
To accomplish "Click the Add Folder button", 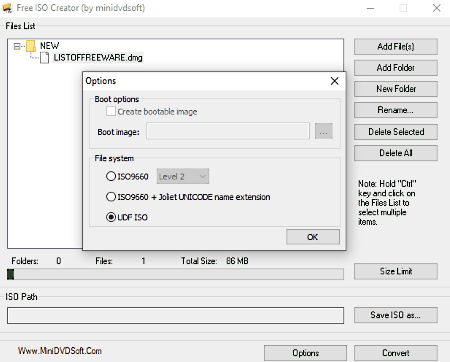I will click(396, 68).
